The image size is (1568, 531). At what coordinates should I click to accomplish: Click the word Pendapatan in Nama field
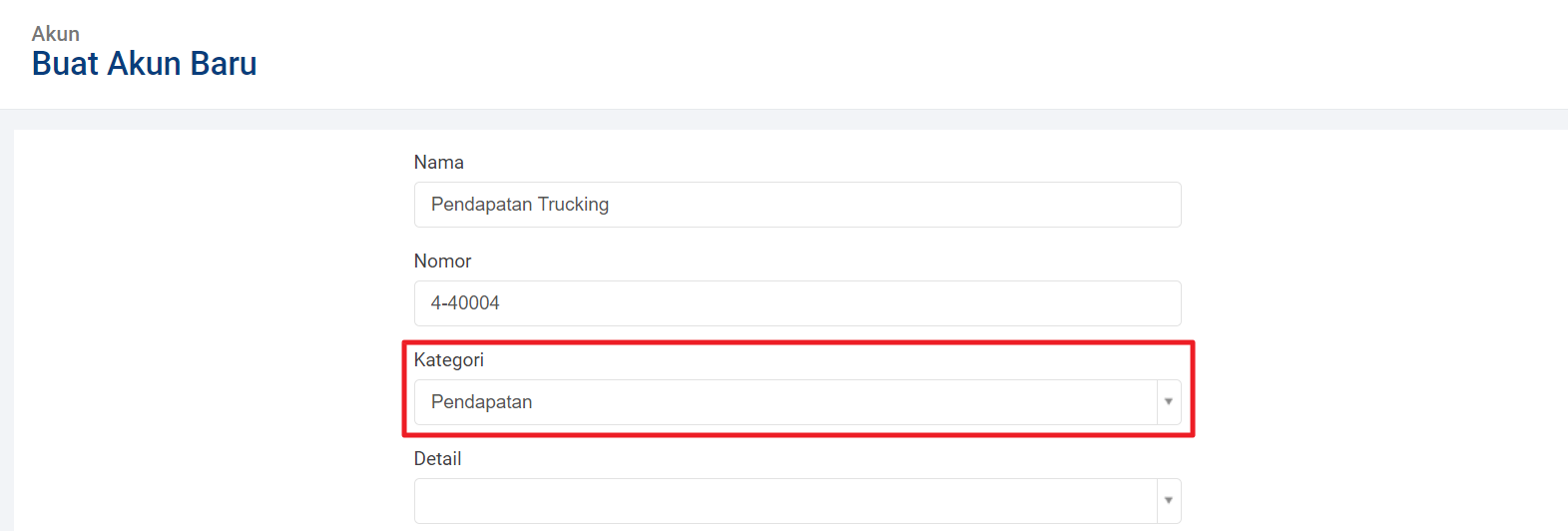point(481,205)
